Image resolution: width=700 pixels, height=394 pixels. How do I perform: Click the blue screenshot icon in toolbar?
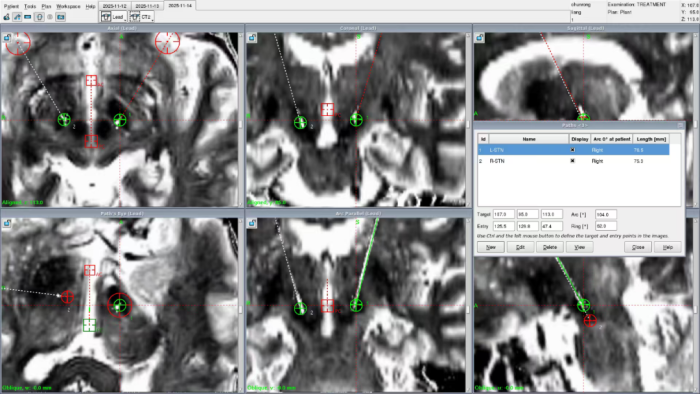(61, 17)
